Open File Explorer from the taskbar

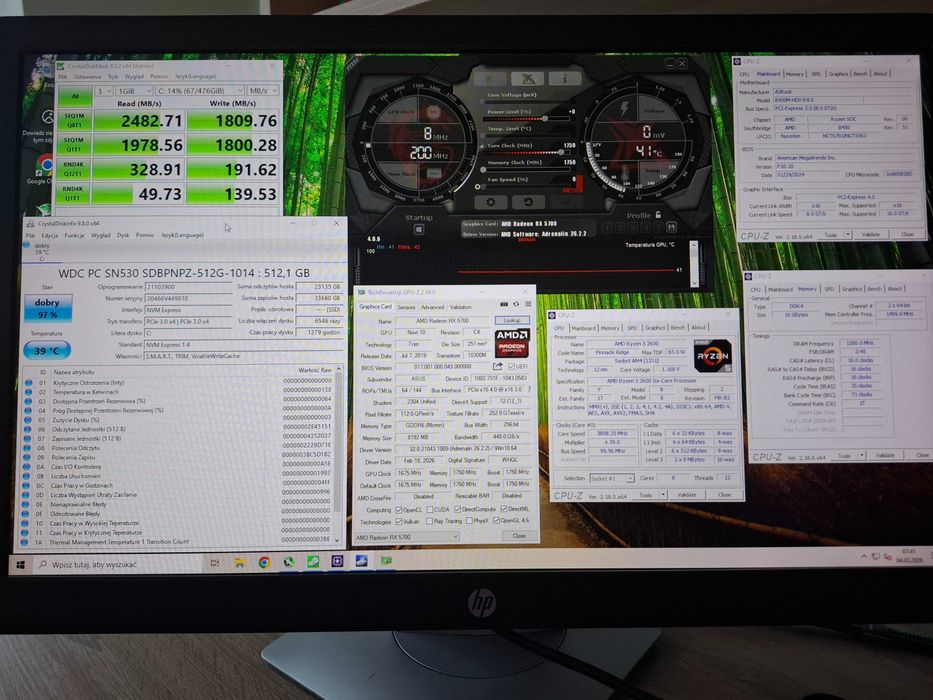(x=239, y=563)
